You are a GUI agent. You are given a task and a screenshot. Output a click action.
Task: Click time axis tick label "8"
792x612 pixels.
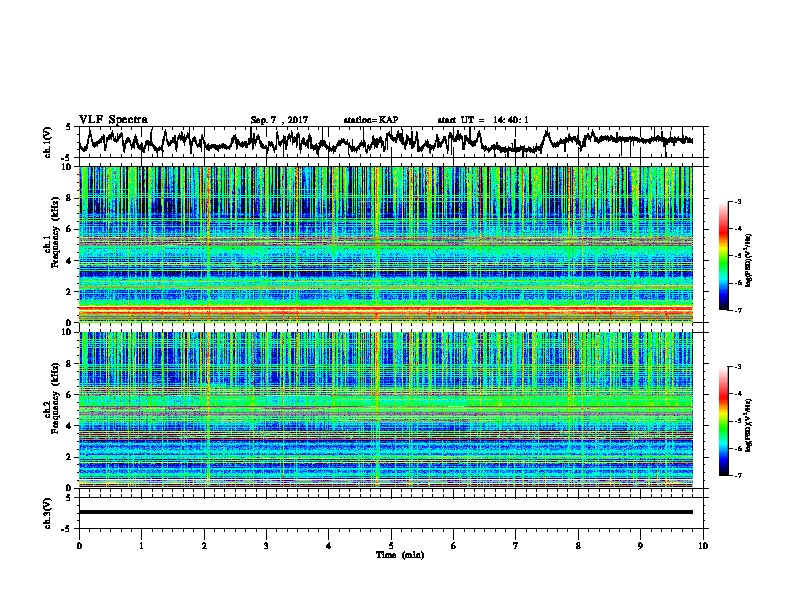pyautogui.click(x=578, y=546)
